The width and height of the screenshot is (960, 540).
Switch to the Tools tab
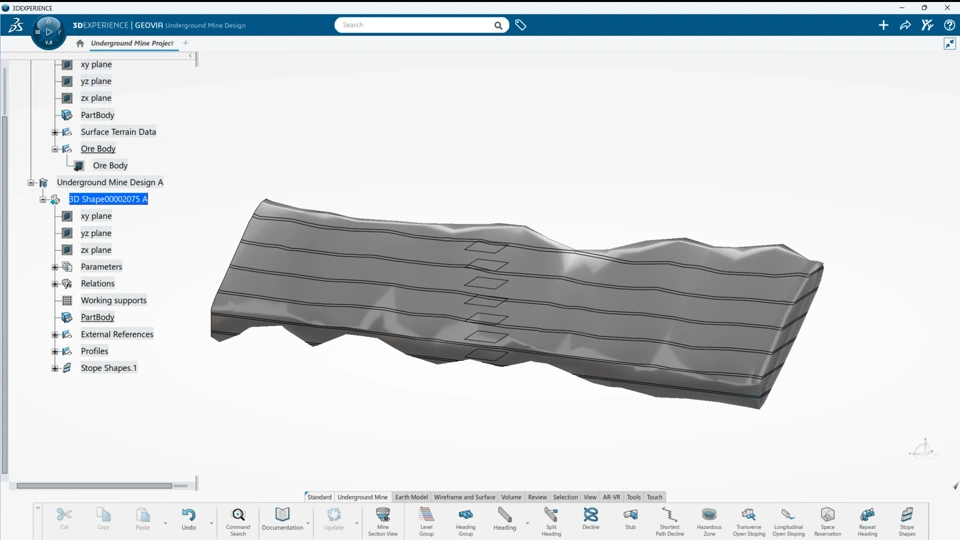[x=634, y=497]
